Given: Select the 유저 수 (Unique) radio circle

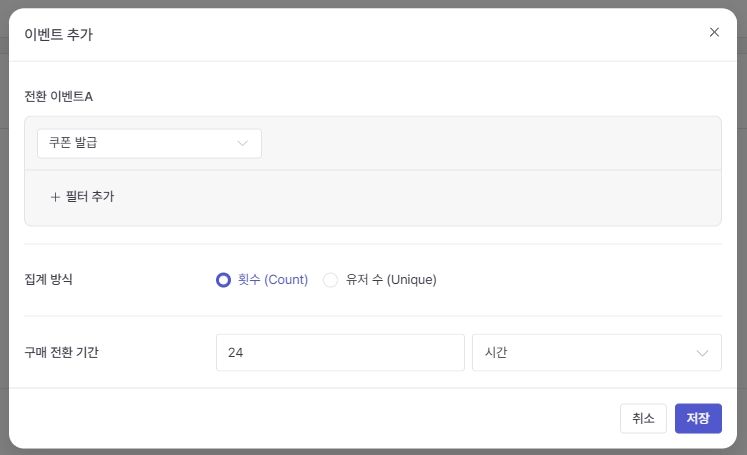Looking at the screenshot, I should click(331, 280).
